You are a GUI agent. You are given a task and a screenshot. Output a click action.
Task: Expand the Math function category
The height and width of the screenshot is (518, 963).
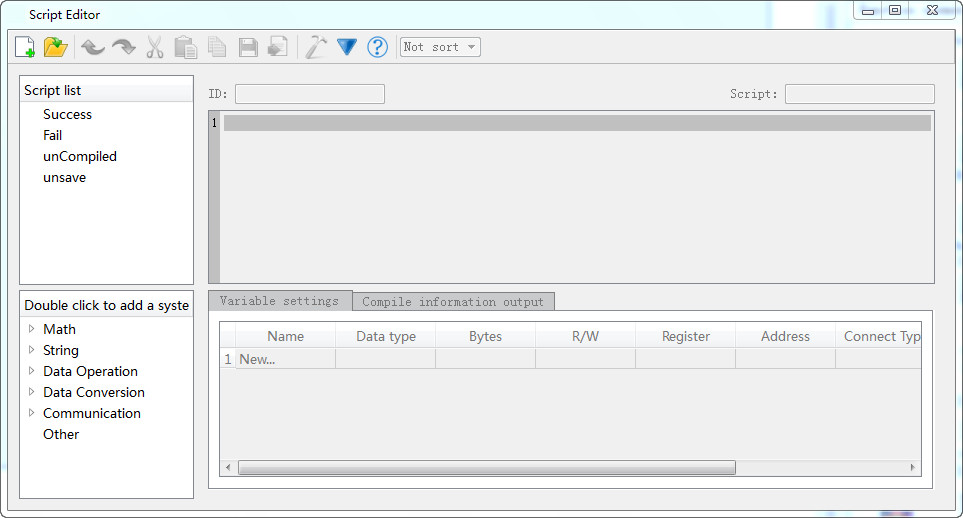point(31,329)
